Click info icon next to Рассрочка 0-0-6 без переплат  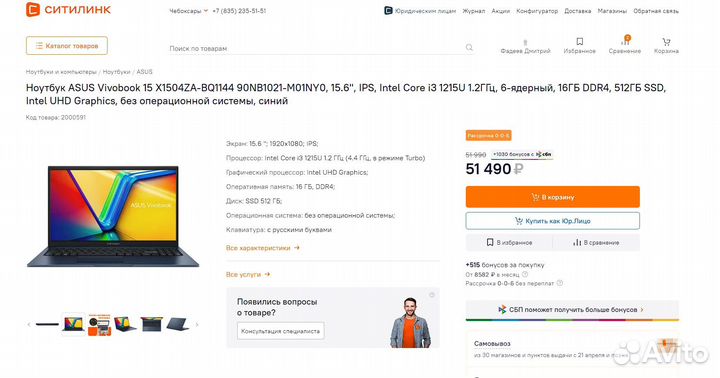[x=560, y=283]
